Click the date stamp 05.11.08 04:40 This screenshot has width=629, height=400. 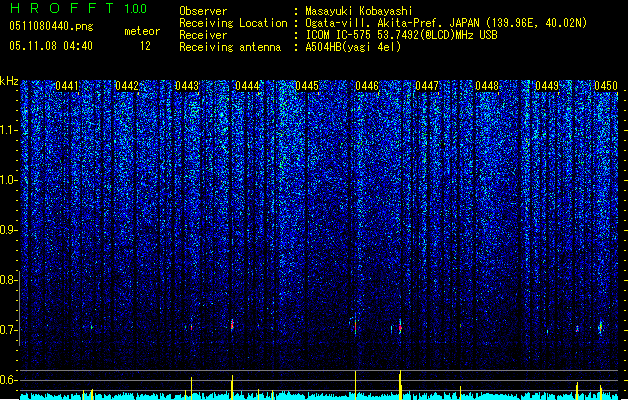[x=51, y=46]
